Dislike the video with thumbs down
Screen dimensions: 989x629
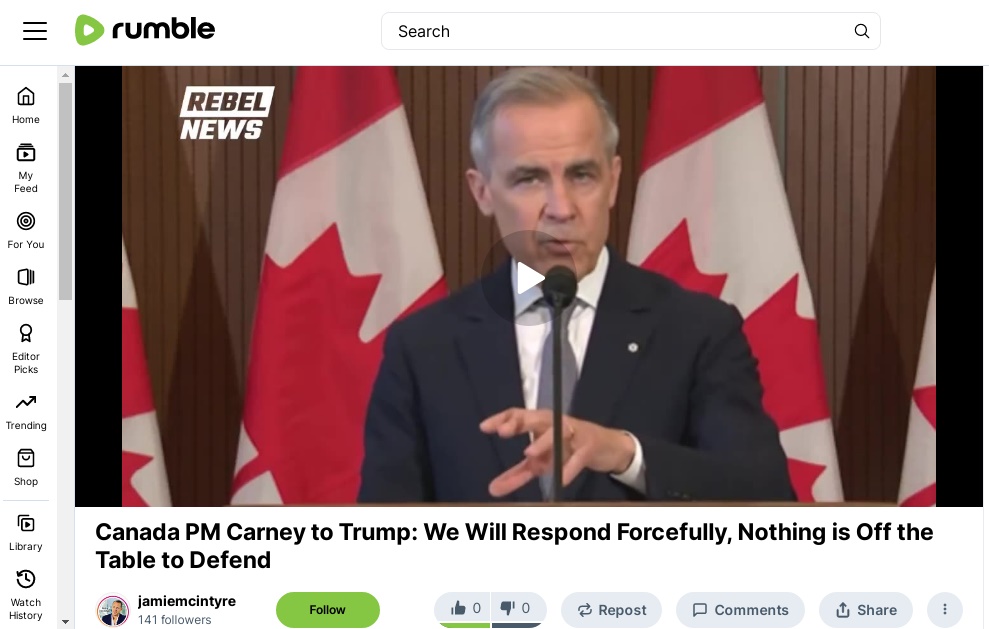(518, 609)
